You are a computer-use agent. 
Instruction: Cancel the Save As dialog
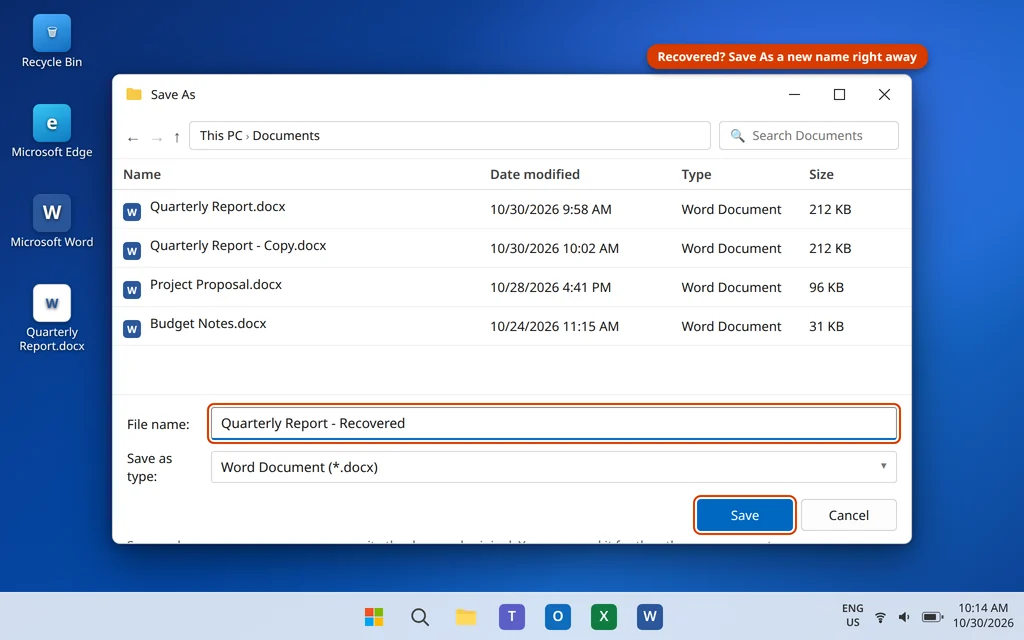coord(848,515)
